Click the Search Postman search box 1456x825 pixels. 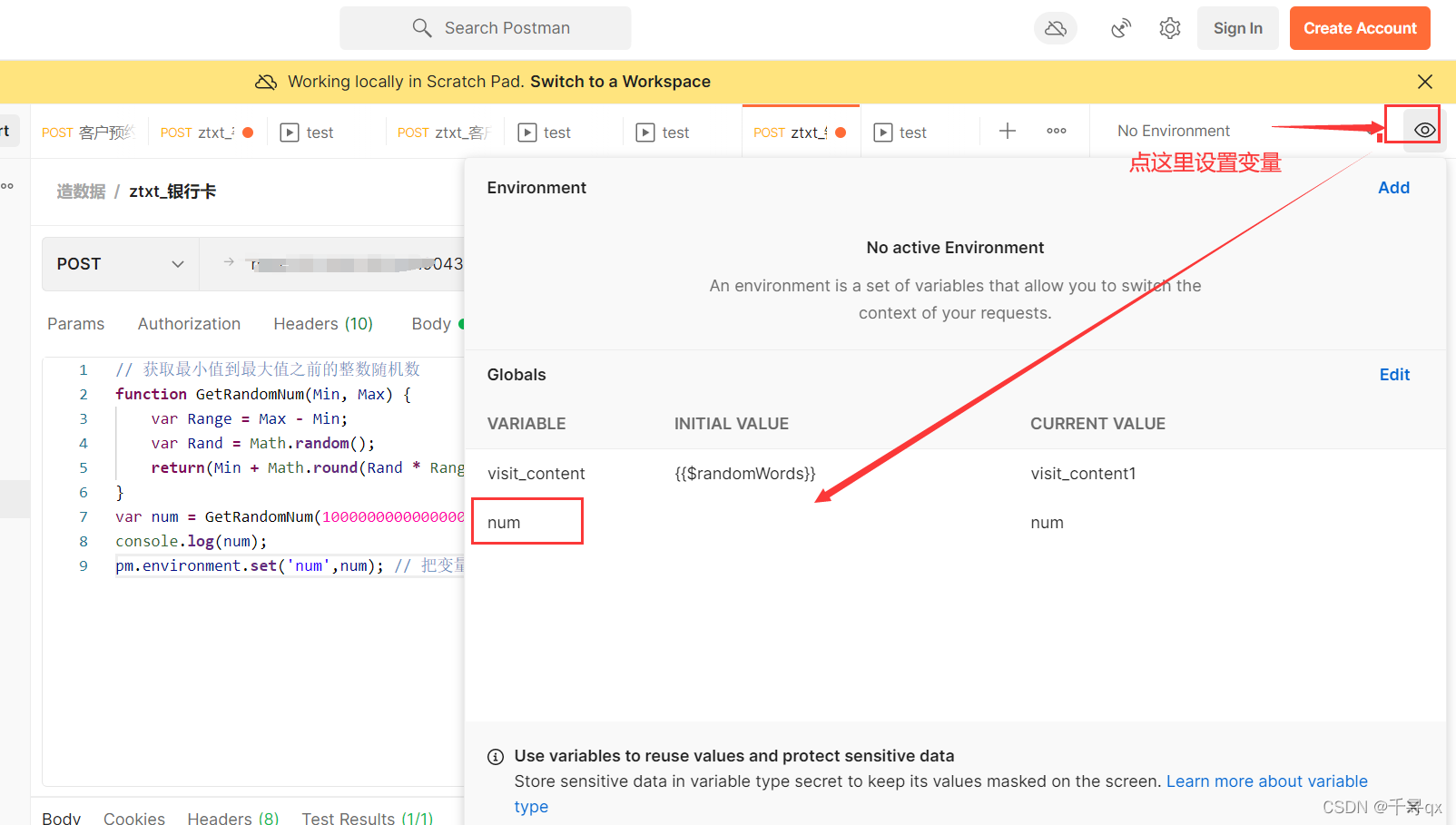(485, 28)
